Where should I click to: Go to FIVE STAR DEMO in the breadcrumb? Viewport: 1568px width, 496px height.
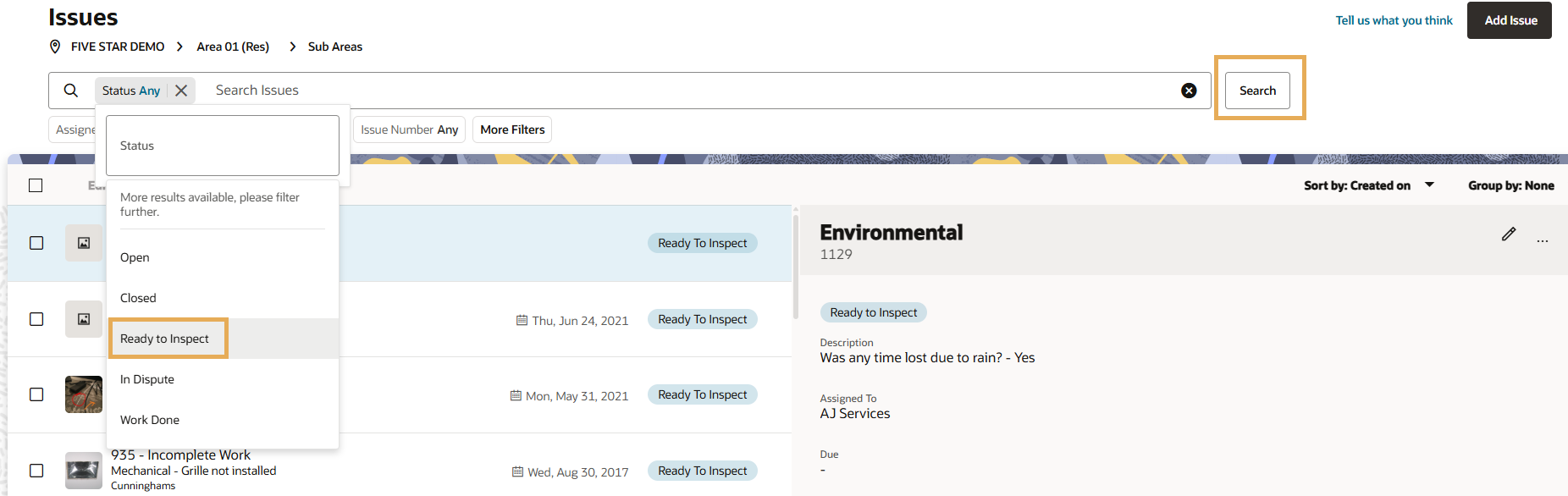pos(118,47)
